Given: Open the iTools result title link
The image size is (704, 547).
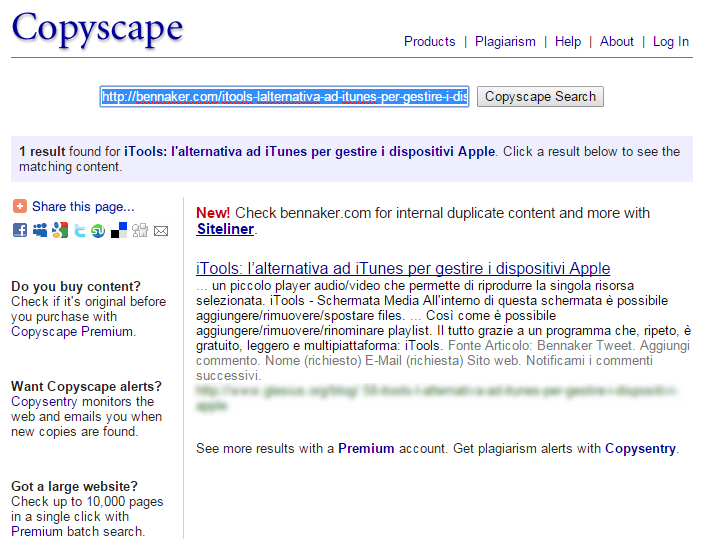Looking at the screenshot, I should pyautogui.click(x=403, y=269).
